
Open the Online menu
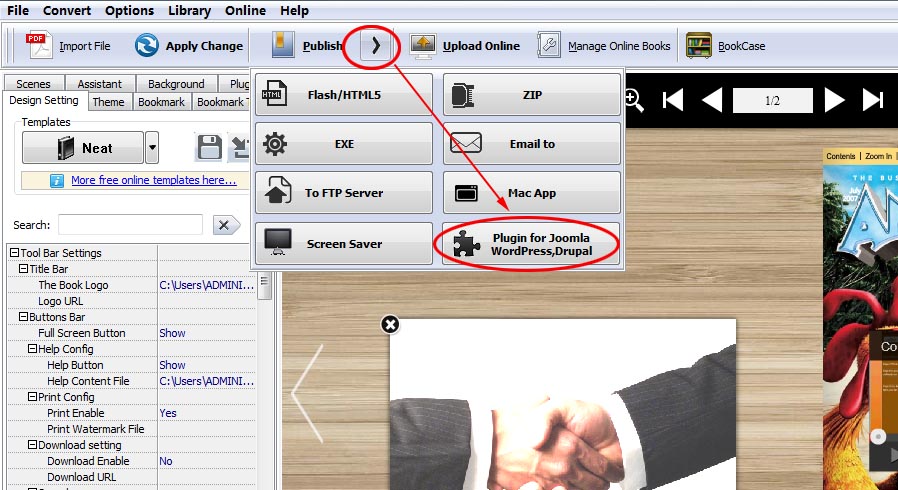(245, 10)
